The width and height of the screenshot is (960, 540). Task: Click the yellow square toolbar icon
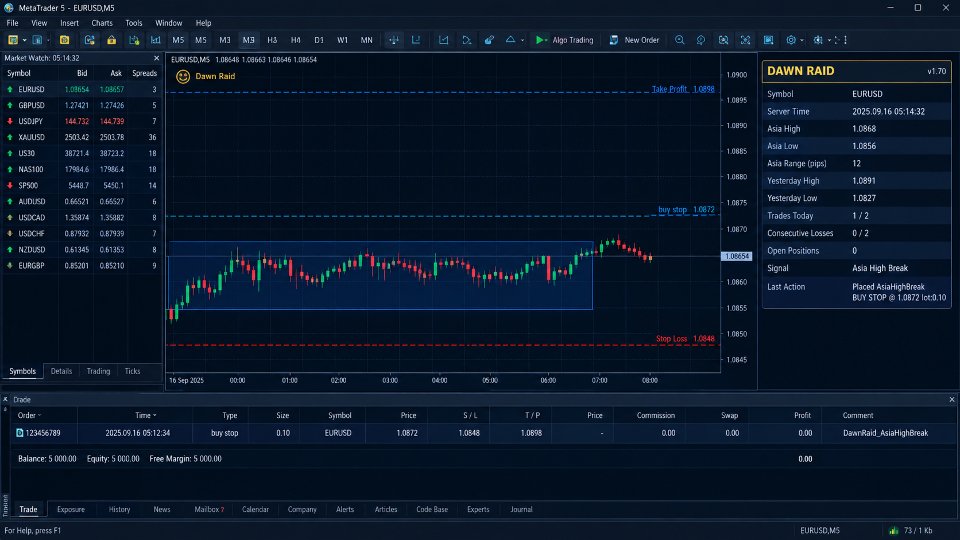[64, 40]
